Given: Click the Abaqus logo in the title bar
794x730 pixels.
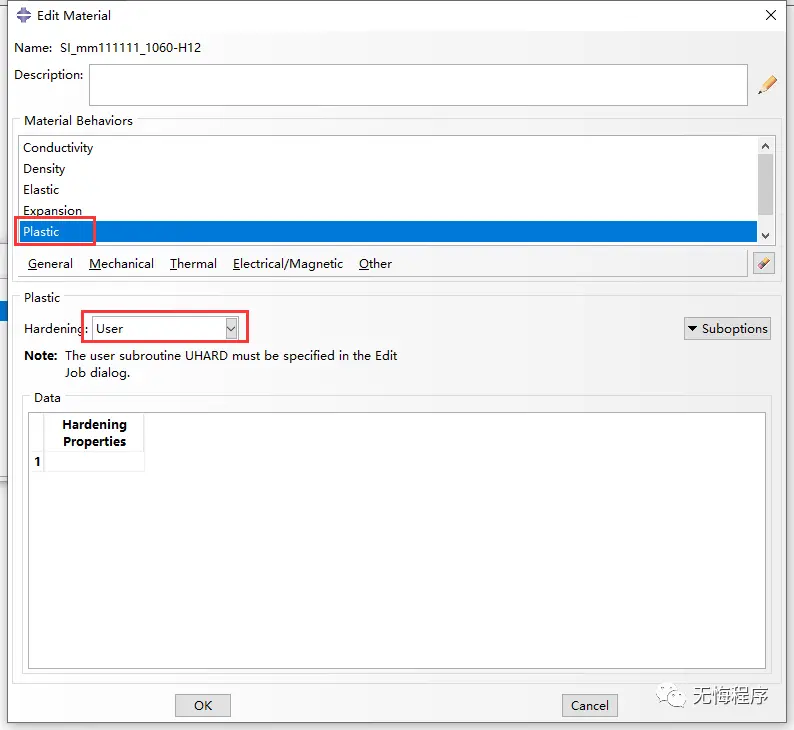Looking at the screenshot, I should (23, 15).
